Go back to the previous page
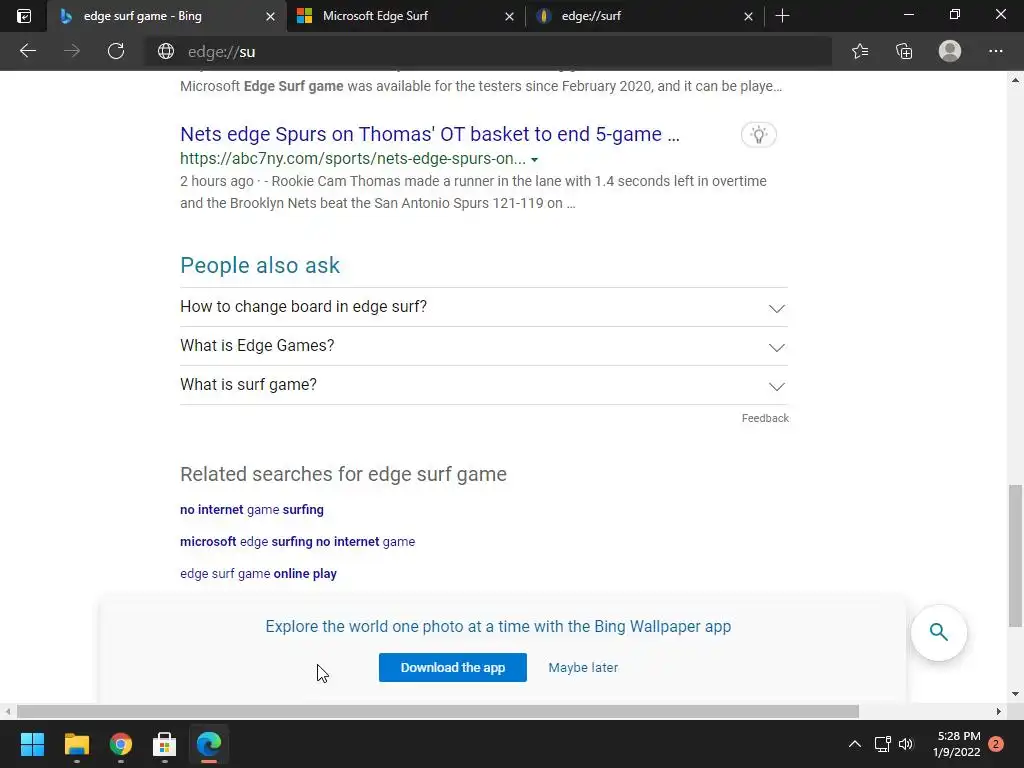 point(27,51)
